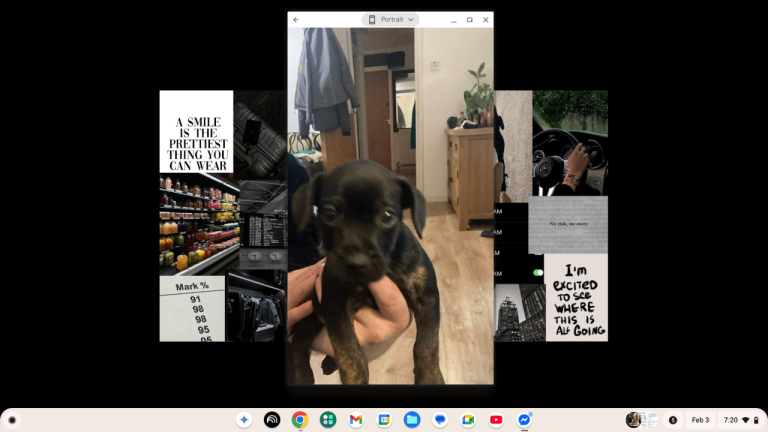This screenshot has width=768, height=432.
Task: Open the Files app in shelf
Action: point(412,420)
